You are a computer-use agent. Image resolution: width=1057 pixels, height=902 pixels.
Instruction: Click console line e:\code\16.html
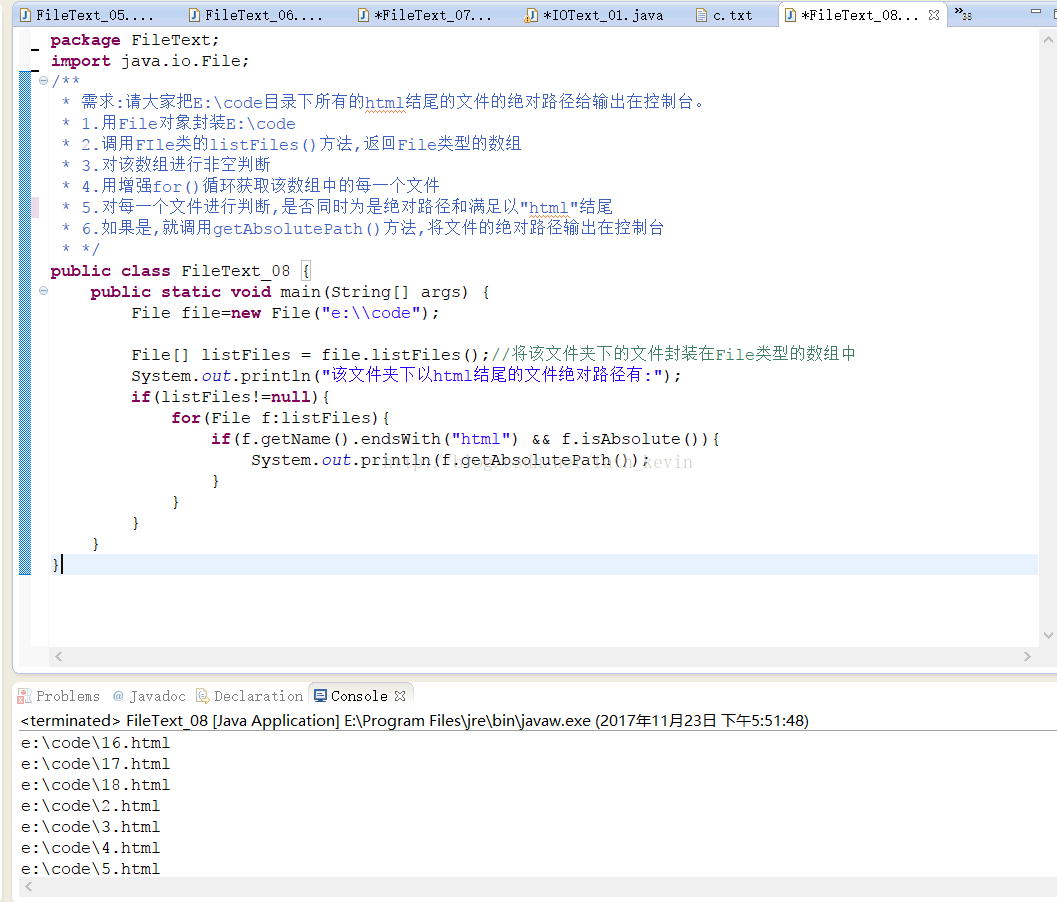click(96, 743)
